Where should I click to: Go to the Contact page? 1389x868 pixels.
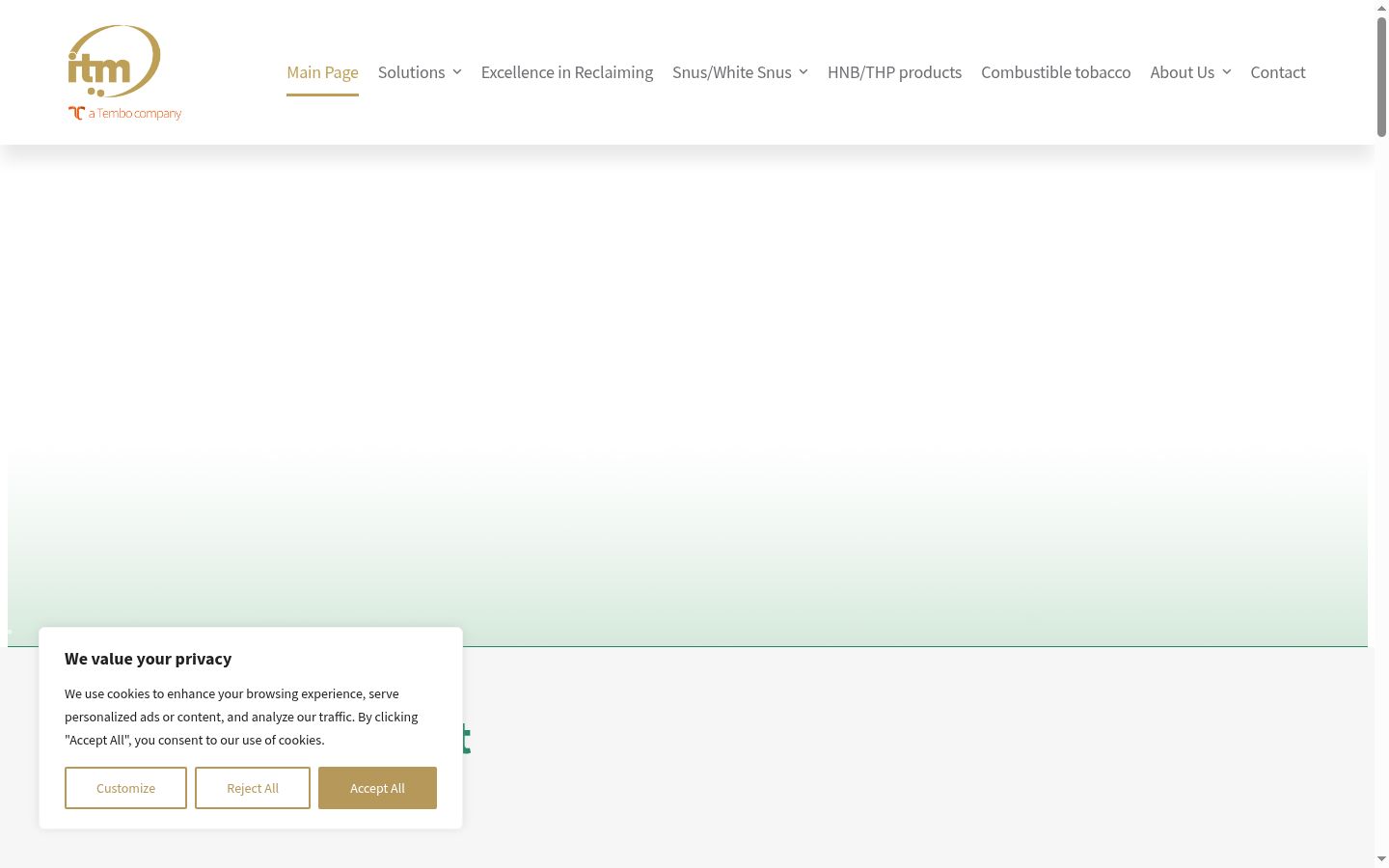[1278, 72]
